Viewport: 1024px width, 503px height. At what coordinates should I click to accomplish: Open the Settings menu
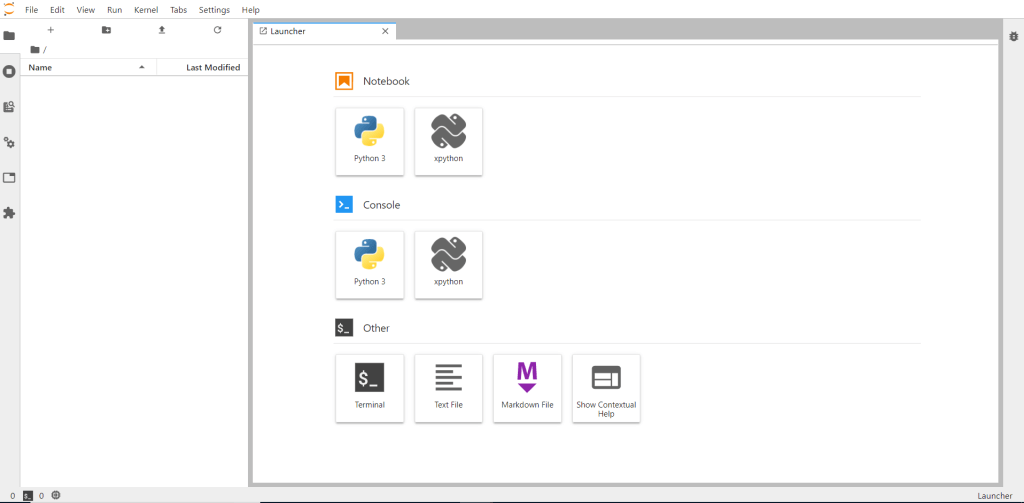pos(214,9)
